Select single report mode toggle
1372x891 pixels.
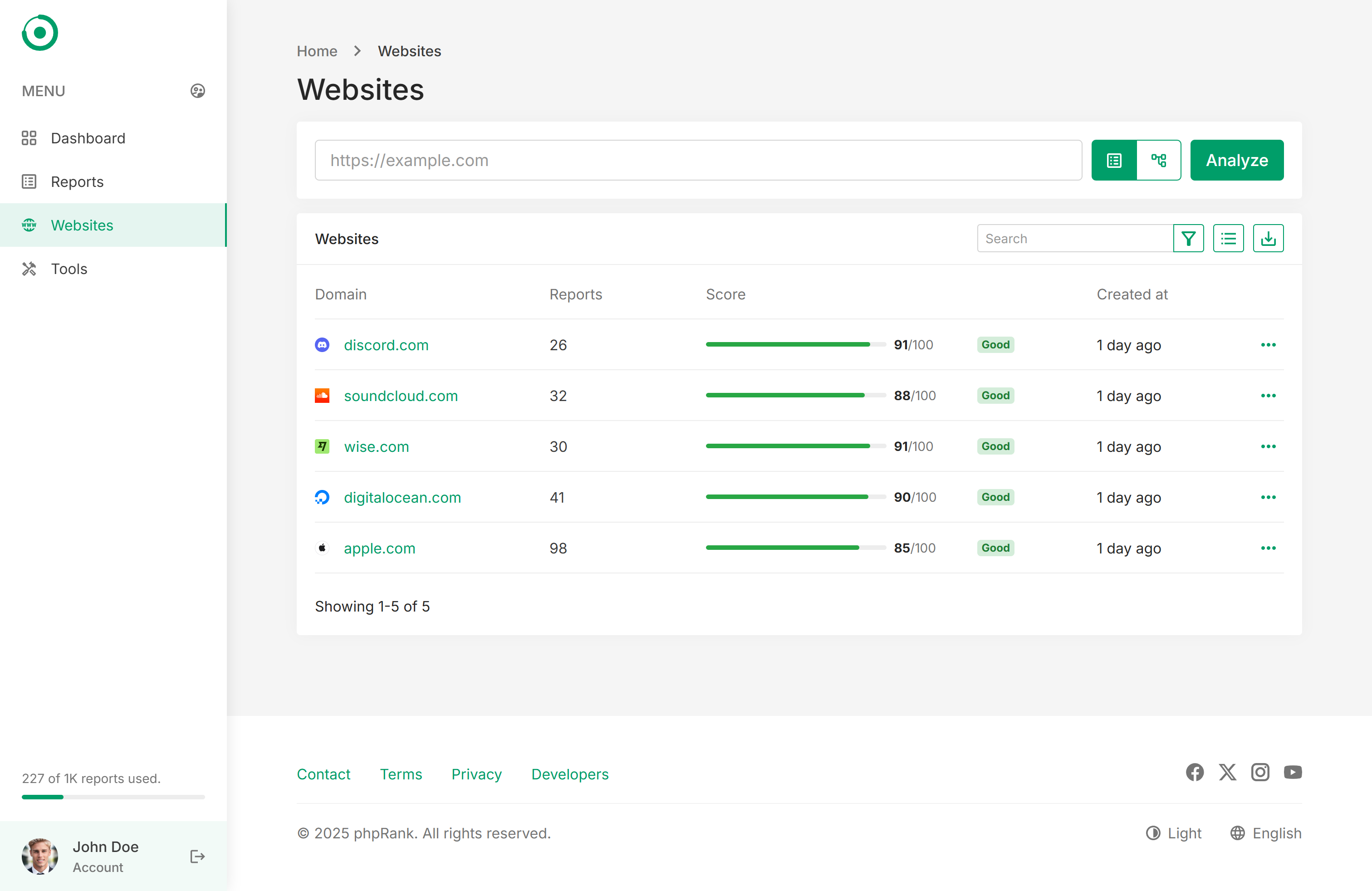[1114, 160]
